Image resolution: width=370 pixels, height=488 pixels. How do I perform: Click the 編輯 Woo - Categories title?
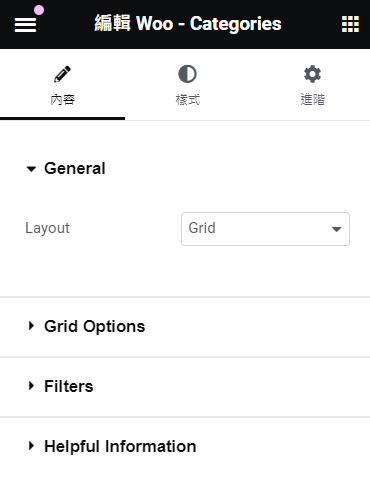pos(188,24)
